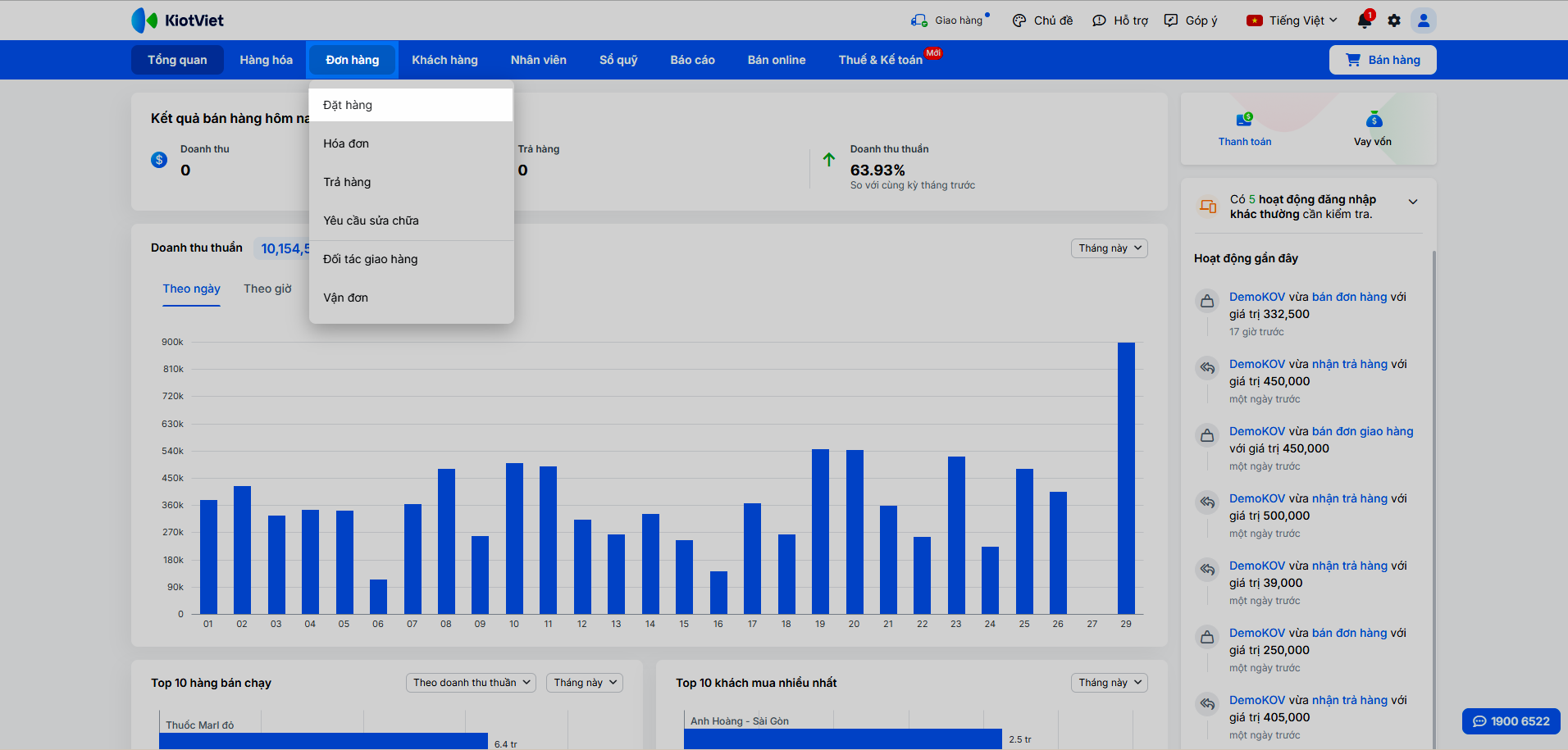The width and height of the screenshot is (1568, 750).
Task: Open the Chủ đề theme palette icon
Action: pos(1019,20)
